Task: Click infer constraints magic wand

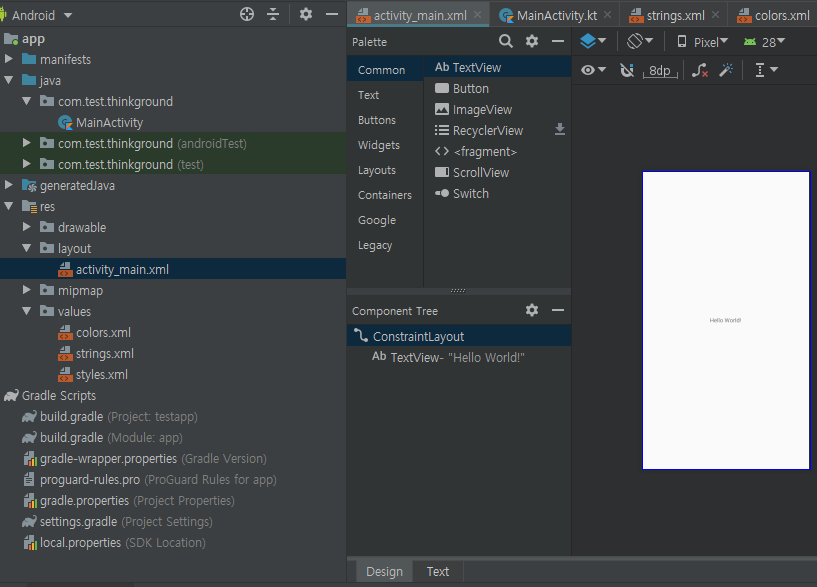Action: tap(726, 70)
